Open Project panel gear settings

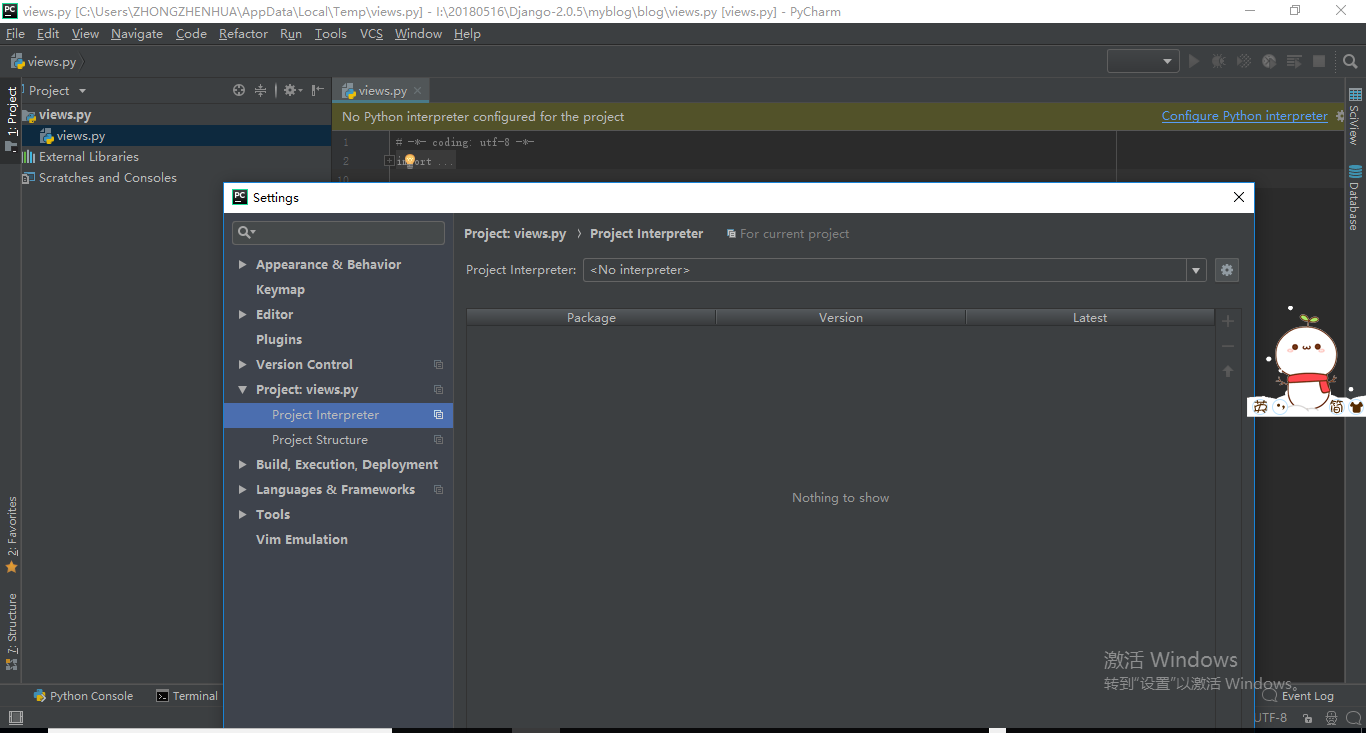(x=291, y=90)
